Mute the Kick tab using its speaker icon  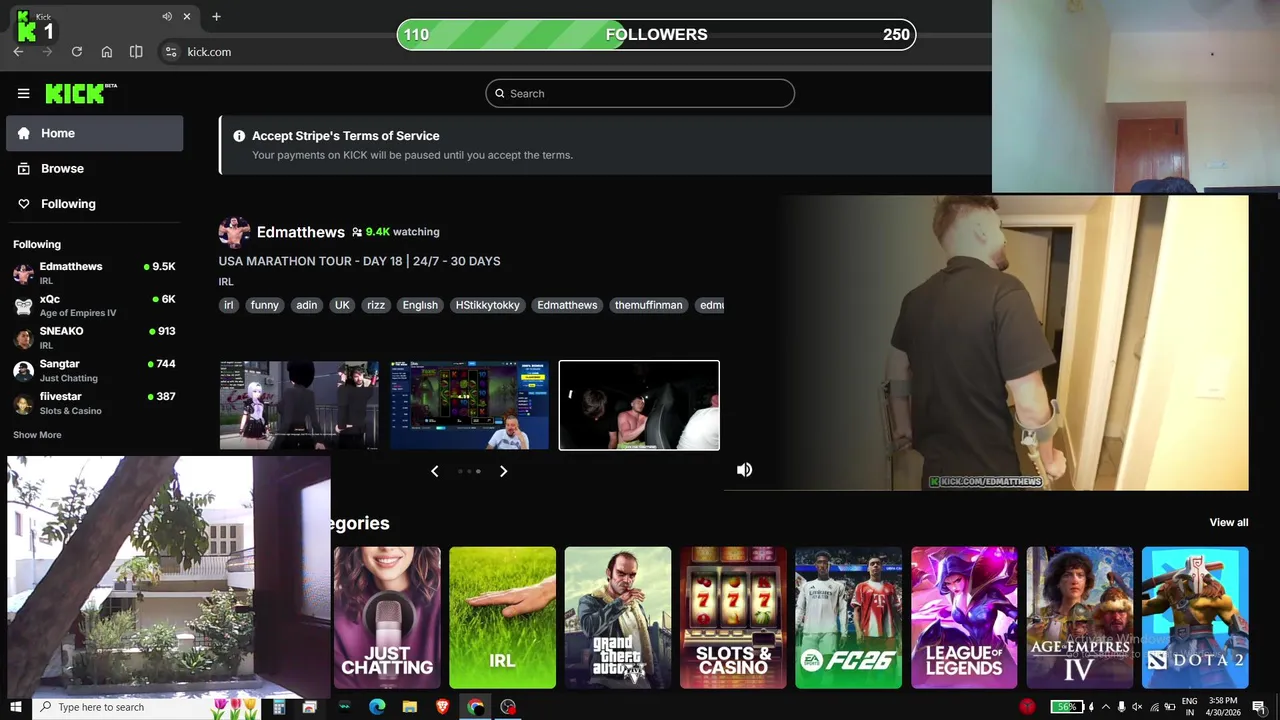167,16
